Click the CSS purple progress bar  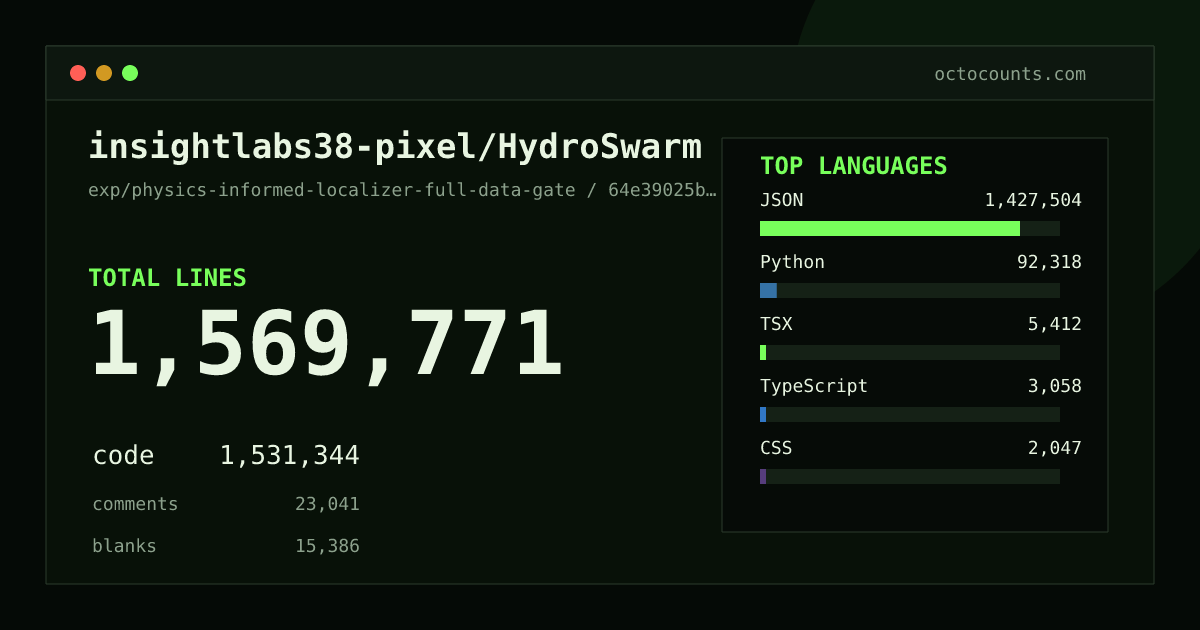[x=763, y=476]
